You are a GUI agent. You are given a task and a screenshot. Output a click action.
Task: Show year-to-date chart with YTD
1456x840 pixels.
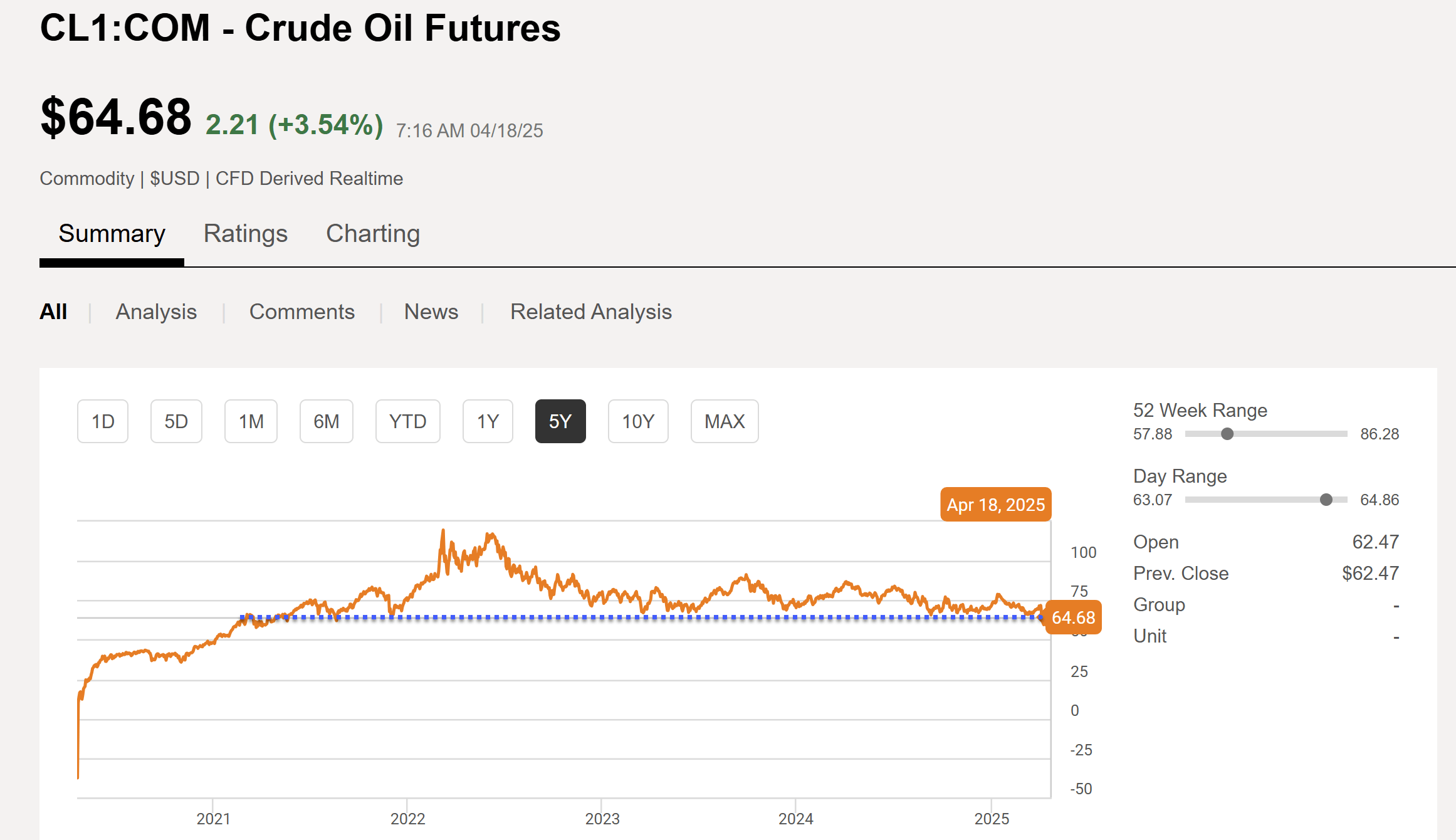pos(407,421)
